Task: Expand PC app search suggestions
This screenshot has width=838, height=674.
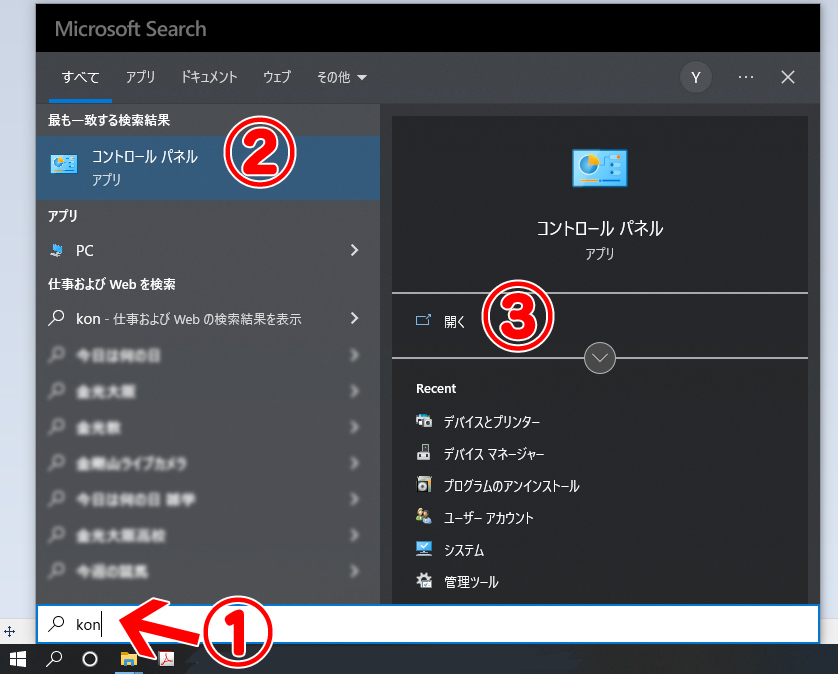Action: (354, 250)
